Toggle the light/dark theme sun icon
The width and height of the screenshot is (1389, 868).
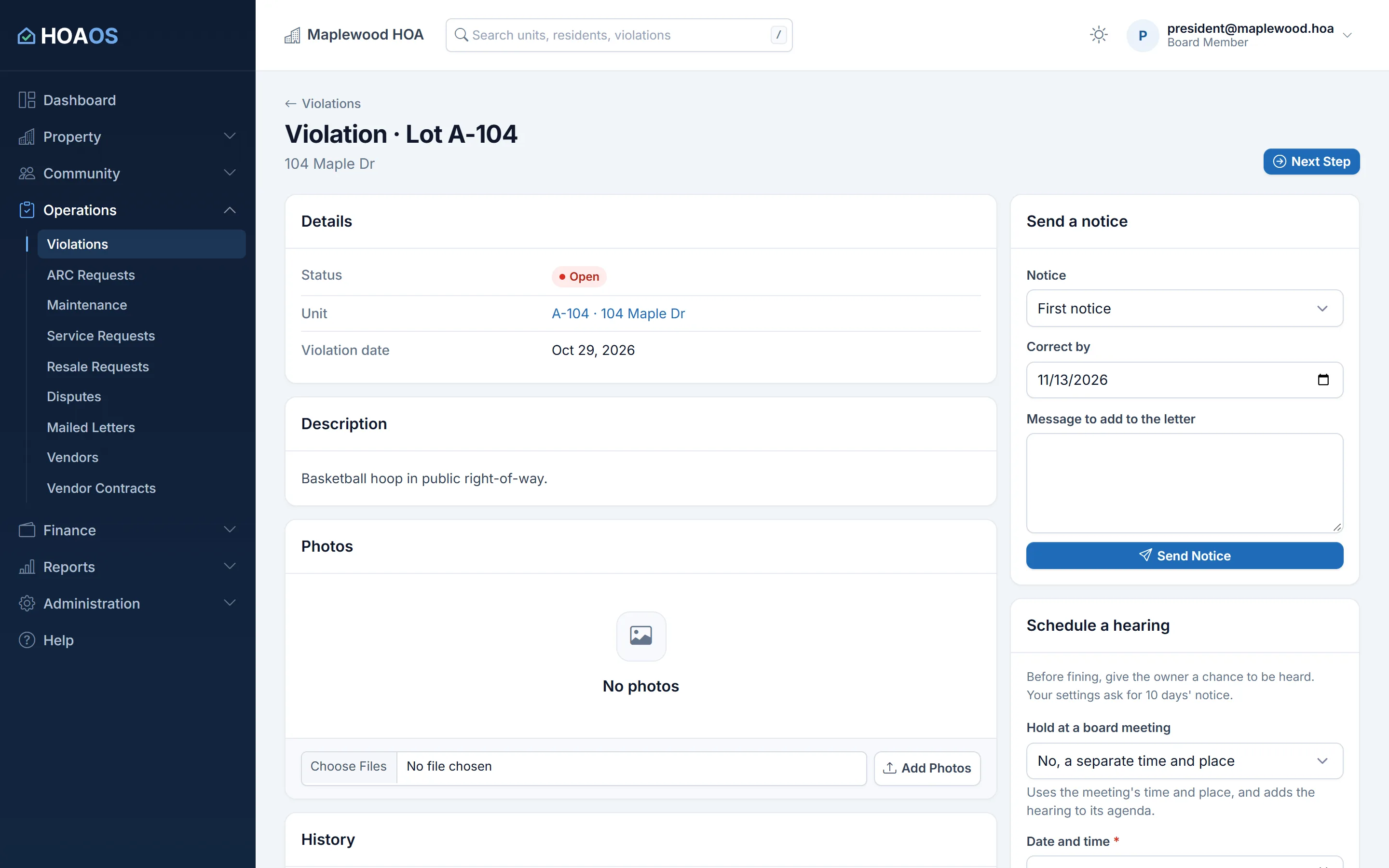[1099, 35]
